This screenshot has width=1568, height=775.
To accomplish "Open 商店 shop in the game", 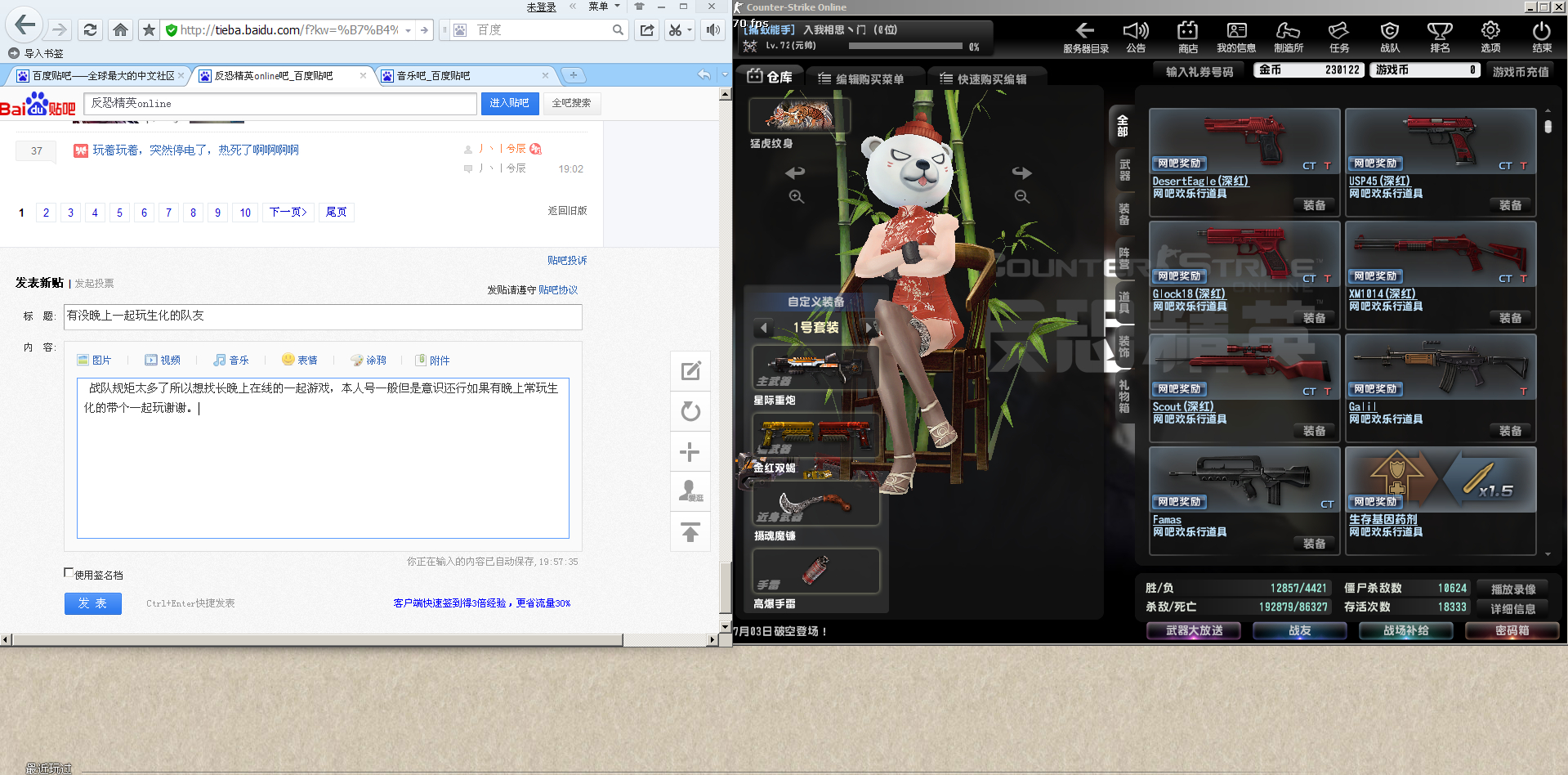I will (1187, 38).
